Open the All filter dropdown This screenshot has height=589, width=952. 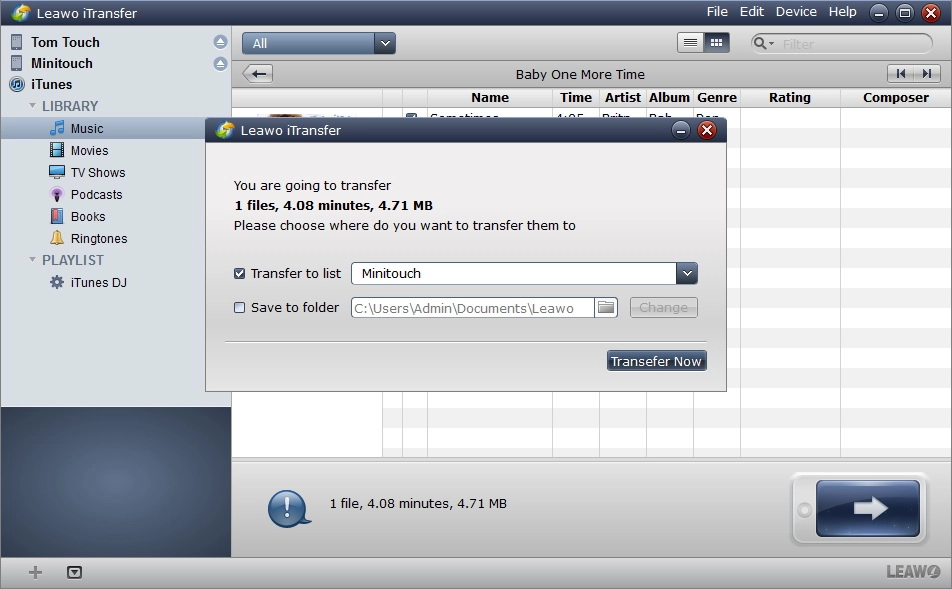tap(385, 43)
